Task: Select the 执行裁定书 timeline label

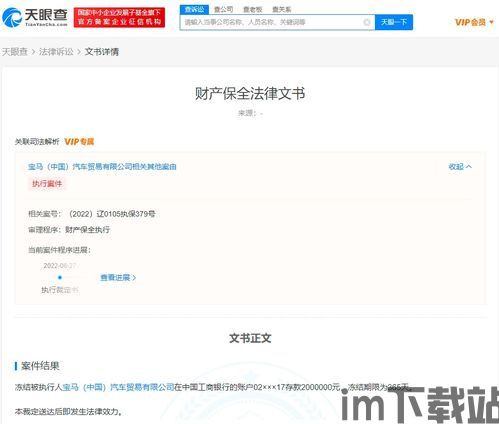Action: [x=60, y=290]
